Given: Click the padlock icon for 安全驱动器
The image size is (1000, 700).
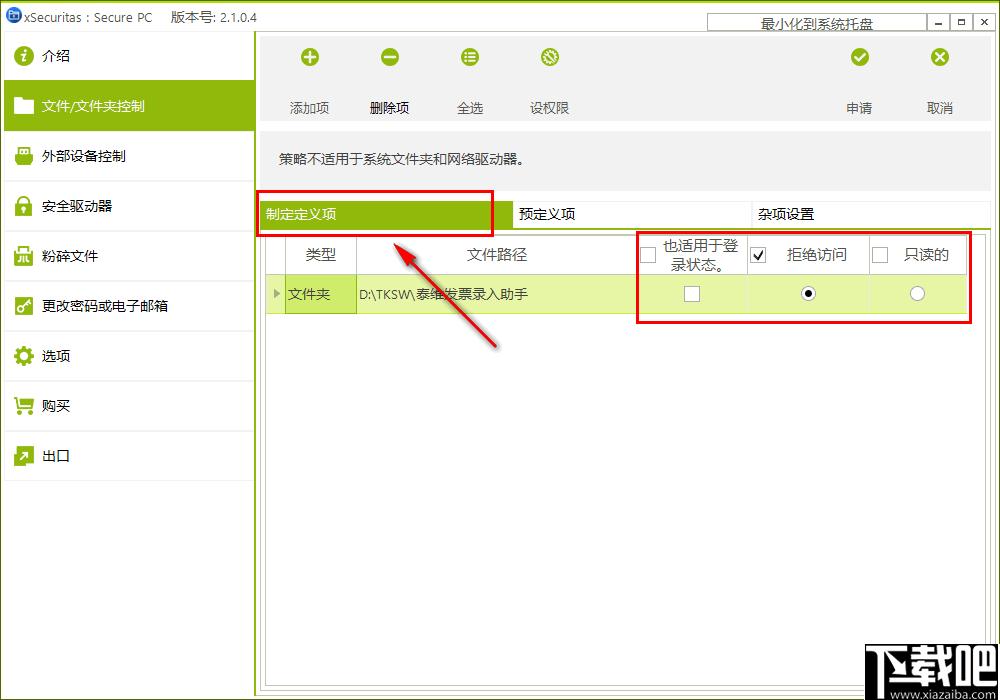Looking at the screenshot, I should point(24,206).
